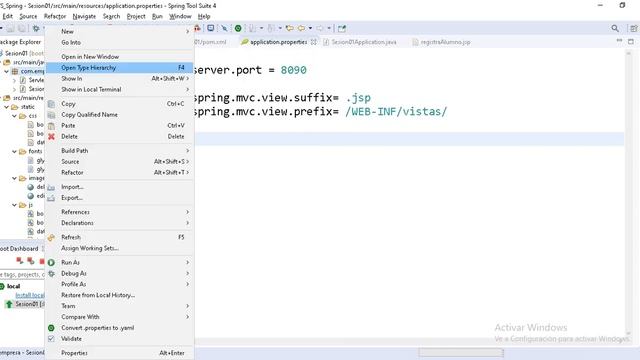This screenshot has width=640, height=360.
Task: Expand the New submenu arrow
Action: point(187,31)
